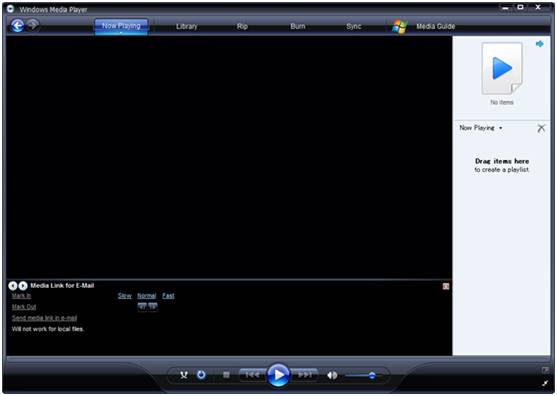Click the No items play thumbnail
557x396 pixels.
tap(502, 69)
